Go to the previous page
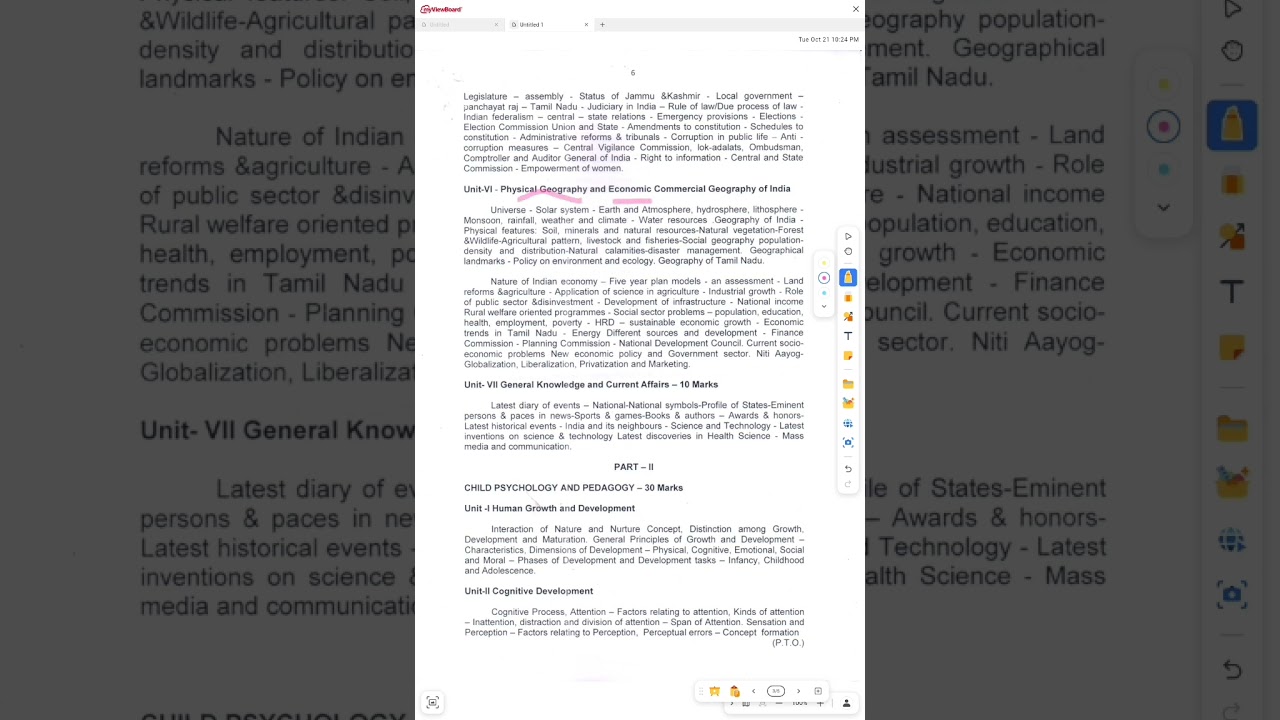 [x=753, y=691]
